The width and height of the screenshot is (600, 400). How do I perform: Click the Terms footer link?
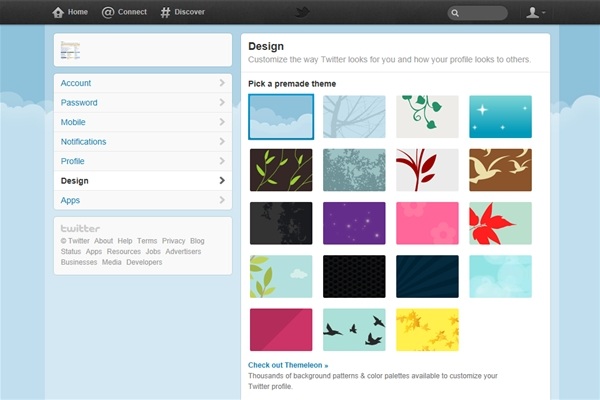pos(147,241)
